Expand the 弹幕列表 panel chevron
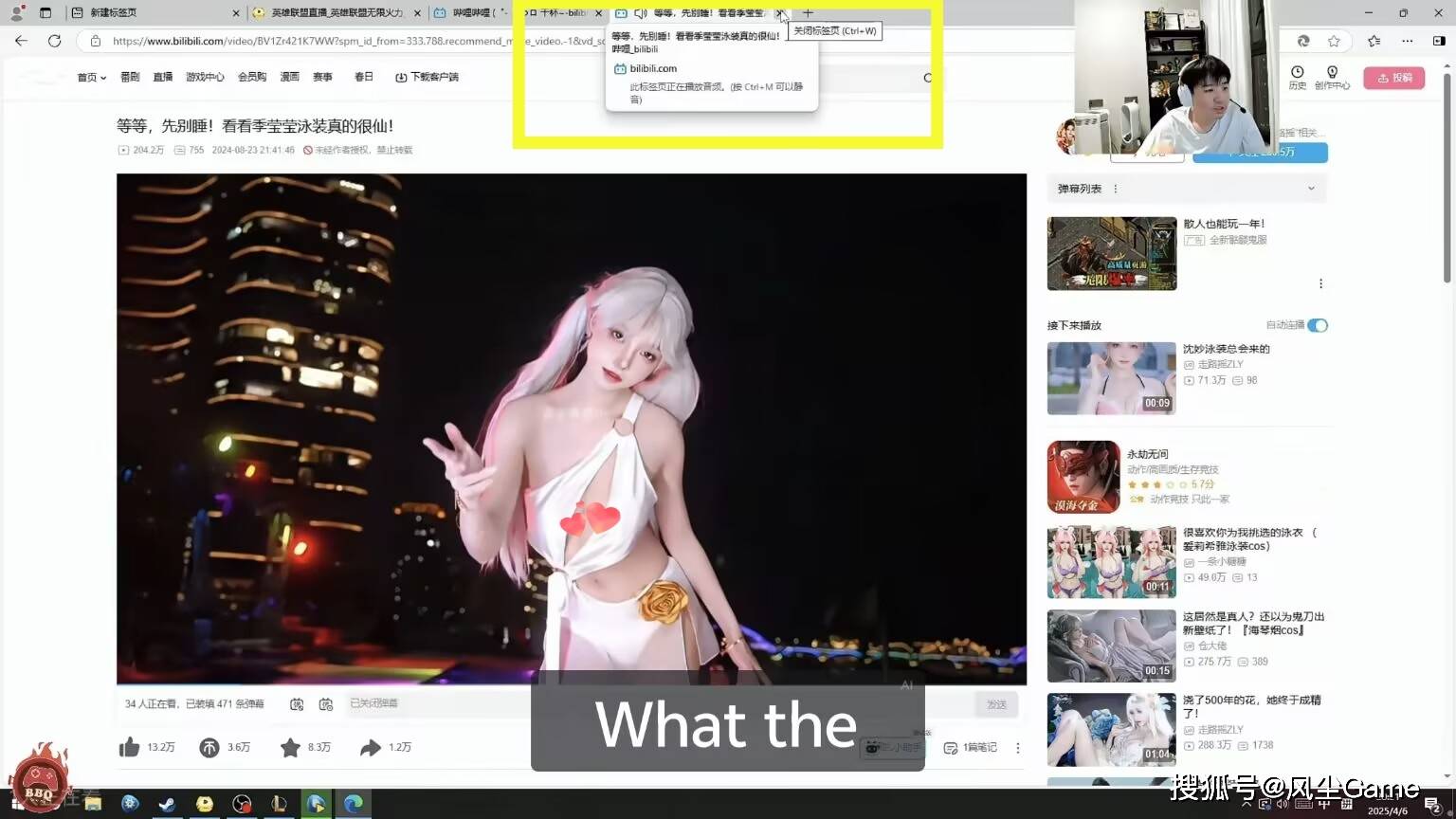Image resolution: width=1456 pixels, height=819 pixels. tap(1311, 189)
